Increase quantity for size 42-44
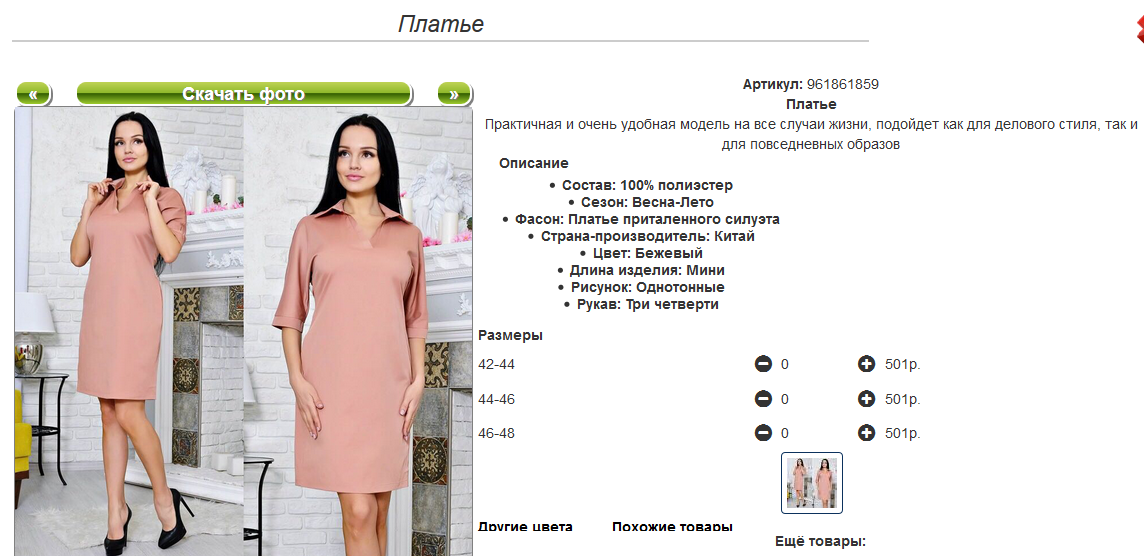The height and width of the screenshot is (556, 1144). click(866, 363)
